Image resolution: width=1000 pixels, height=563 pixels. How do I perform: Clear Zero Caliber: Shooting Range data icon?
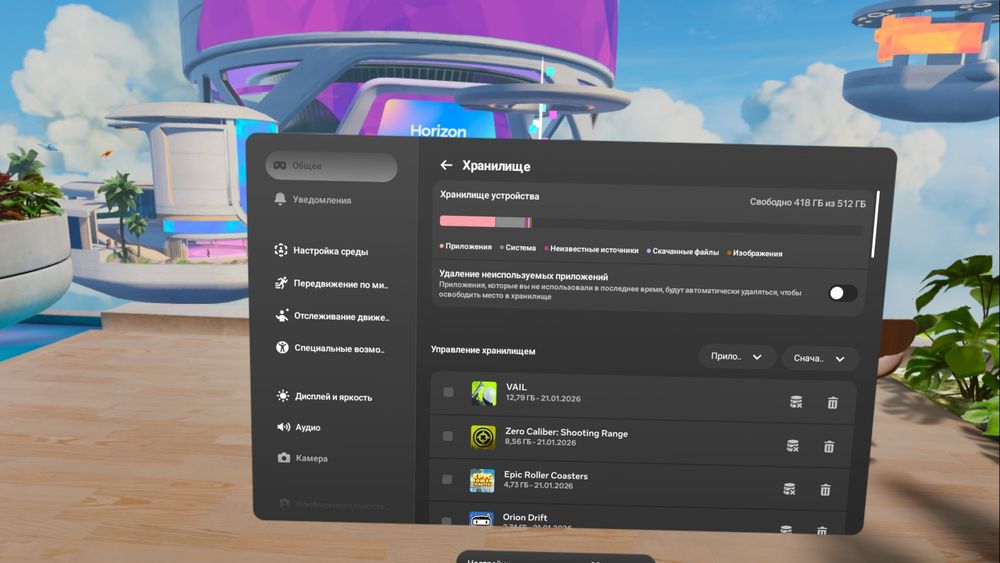tap(793, 446)
